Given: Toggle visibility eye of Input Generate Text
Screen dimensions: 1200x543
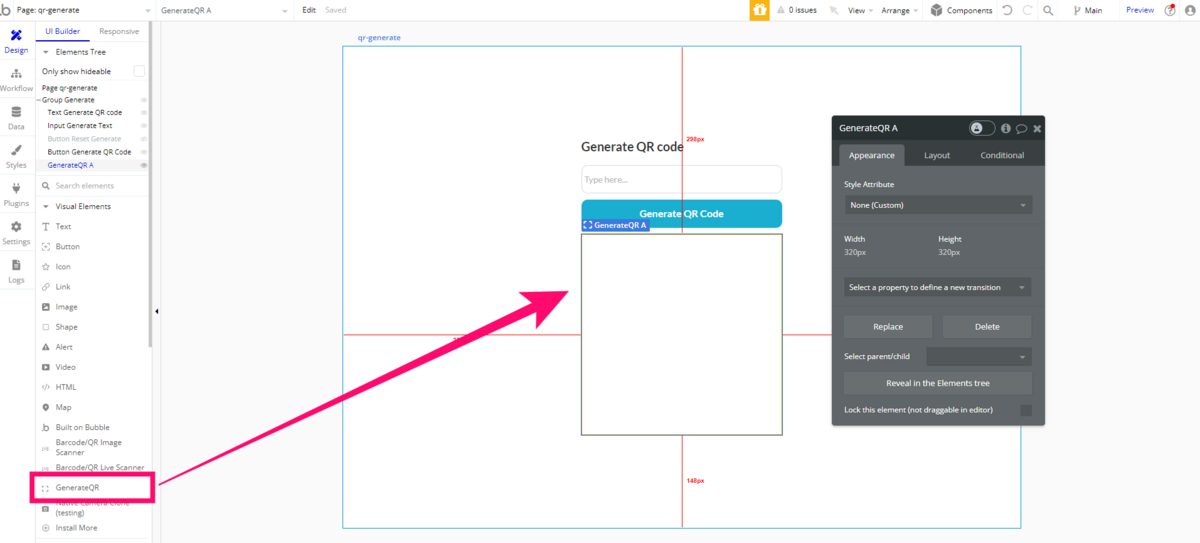Looking at the screenshot, I should click(x=144, y=126).
